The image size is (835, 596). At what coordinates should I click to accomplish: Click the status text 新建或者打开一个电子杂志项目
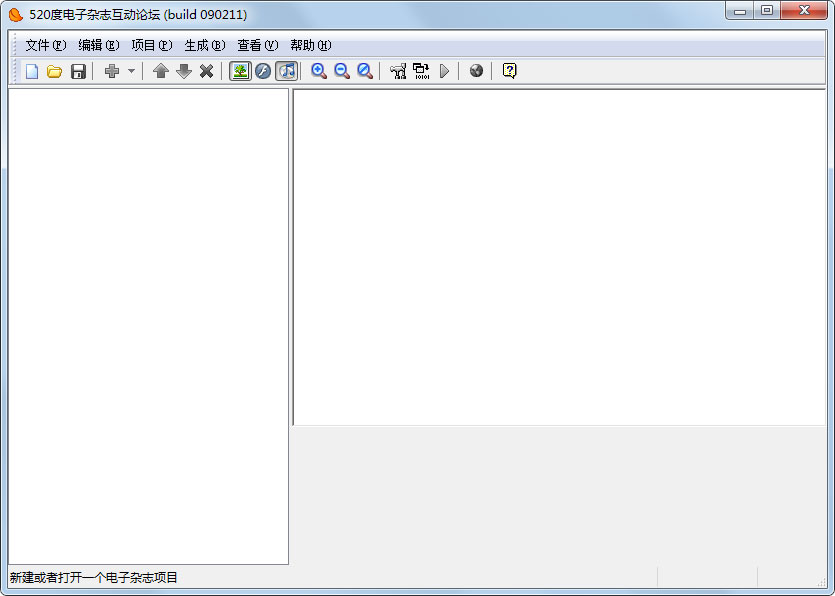(x=94, y=577)
